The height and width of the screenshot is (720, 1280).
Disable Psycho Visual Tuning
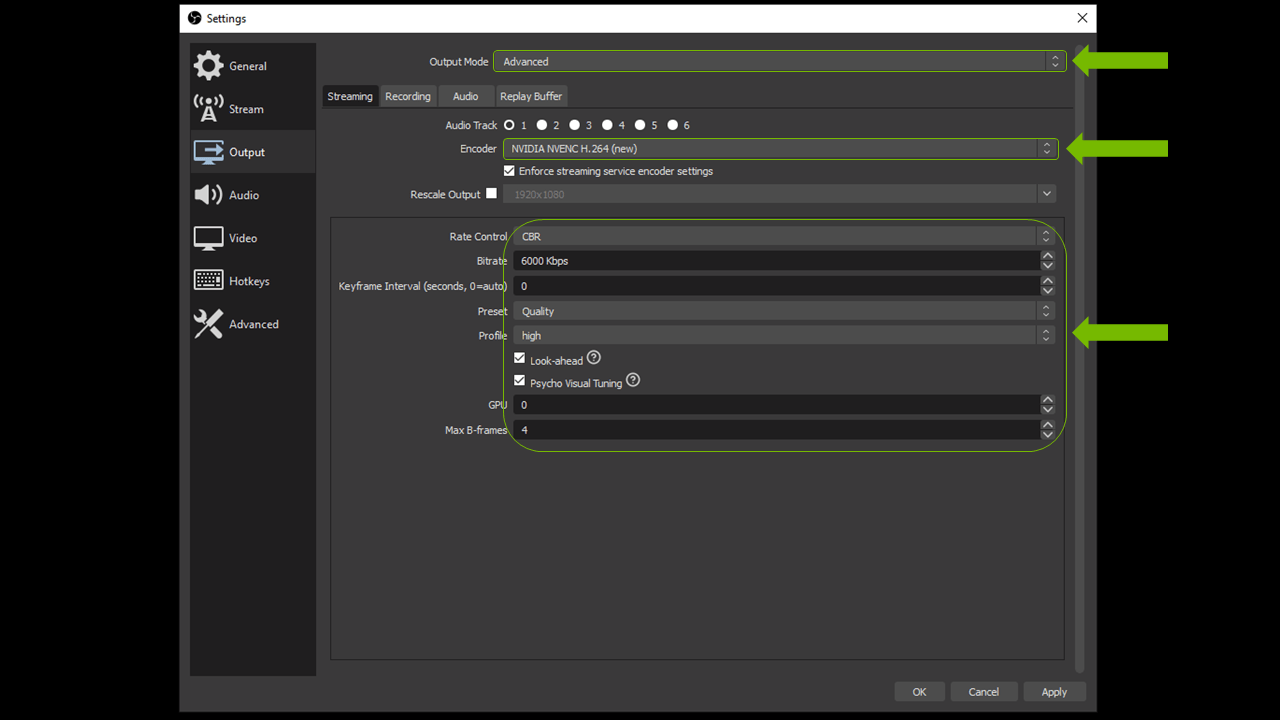coord(519,380)
